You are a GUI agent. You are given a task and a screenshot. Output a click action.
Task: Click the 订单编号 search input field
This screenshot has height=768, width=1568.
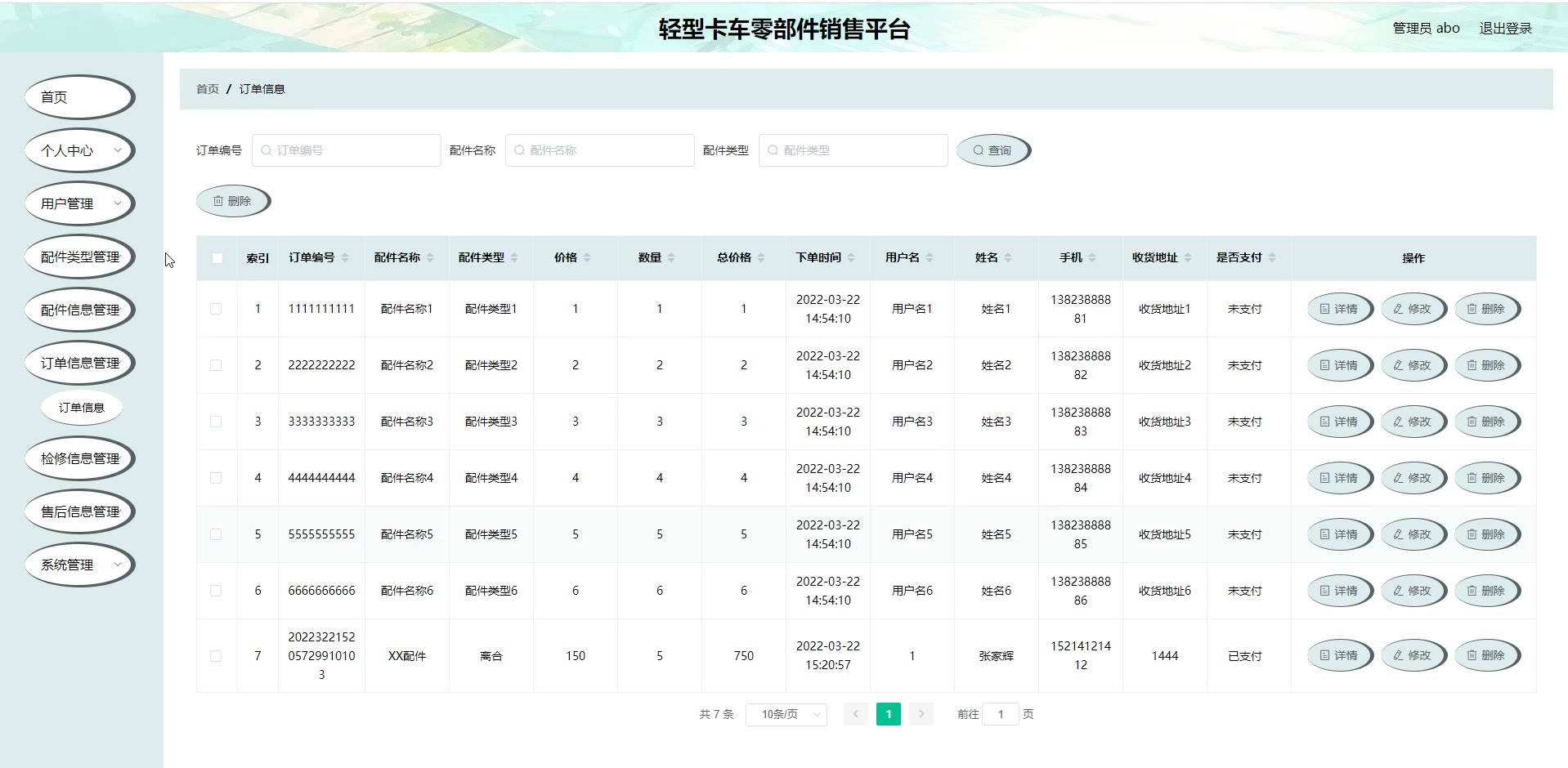click(x=347, y=150)
